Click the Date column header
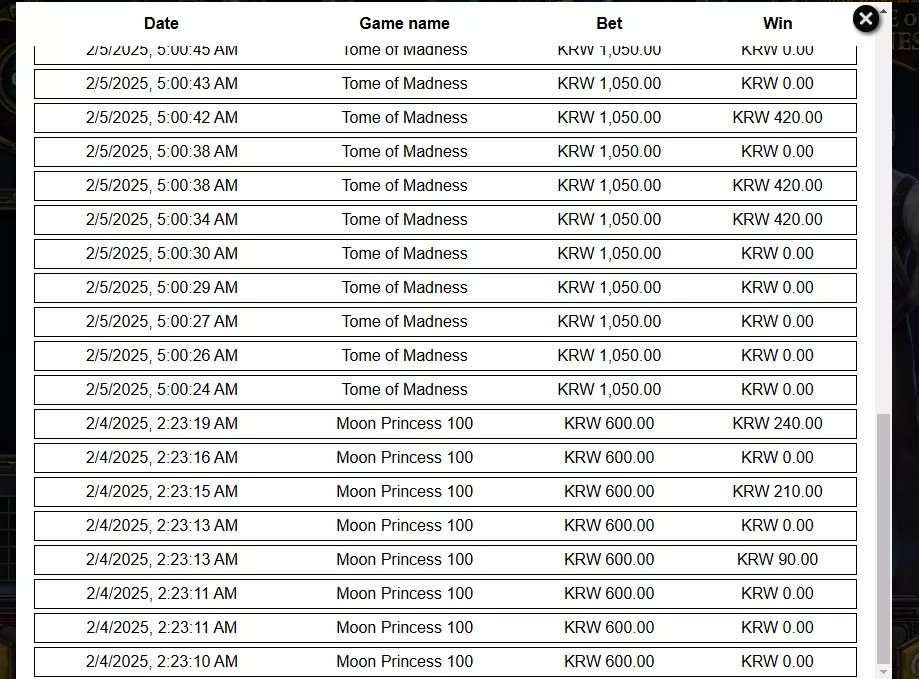The height and width of the screenshot is (679, 919). (x=161, y=23)
